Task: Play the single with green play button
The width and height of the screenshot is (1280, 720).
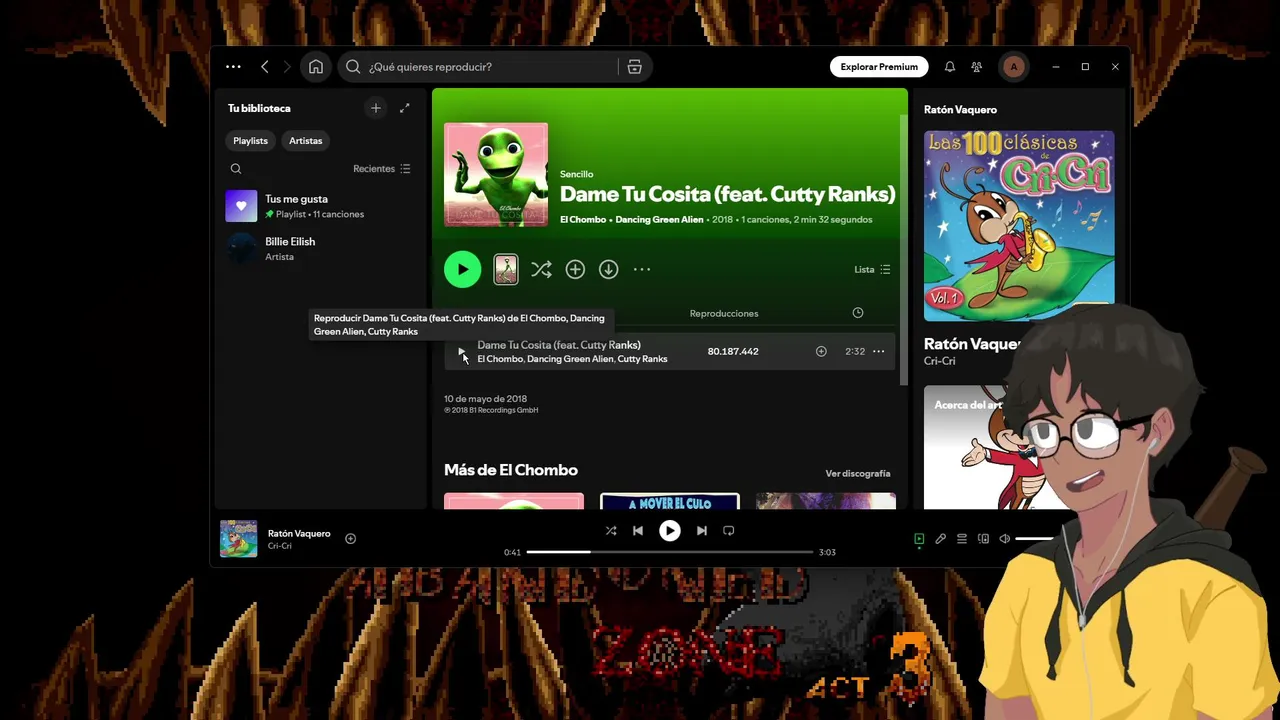Action: 462,269
